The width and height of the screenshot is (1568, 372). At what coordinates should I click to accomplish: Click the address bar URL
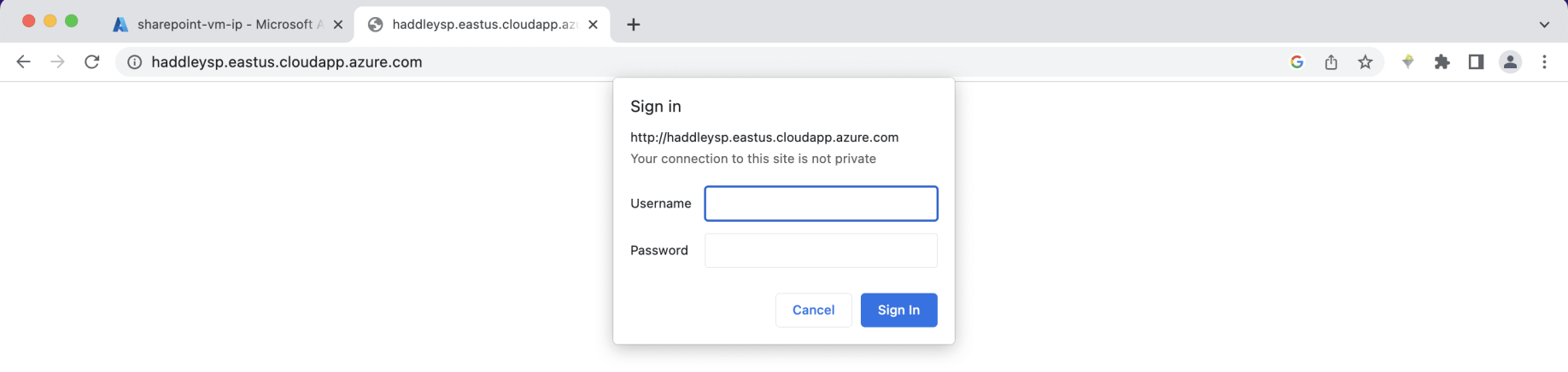287,62
